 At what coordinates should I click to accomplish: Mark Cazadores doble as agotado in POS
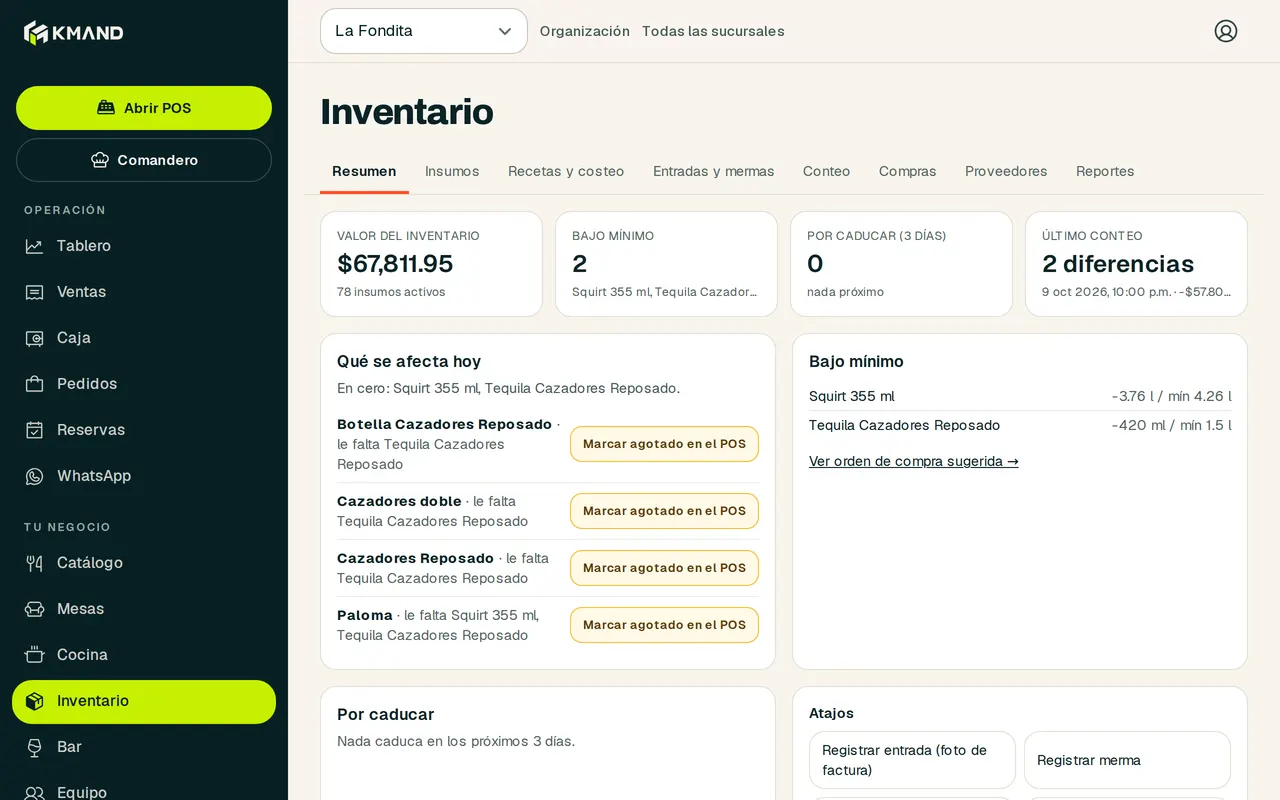[x=664, y=511]
